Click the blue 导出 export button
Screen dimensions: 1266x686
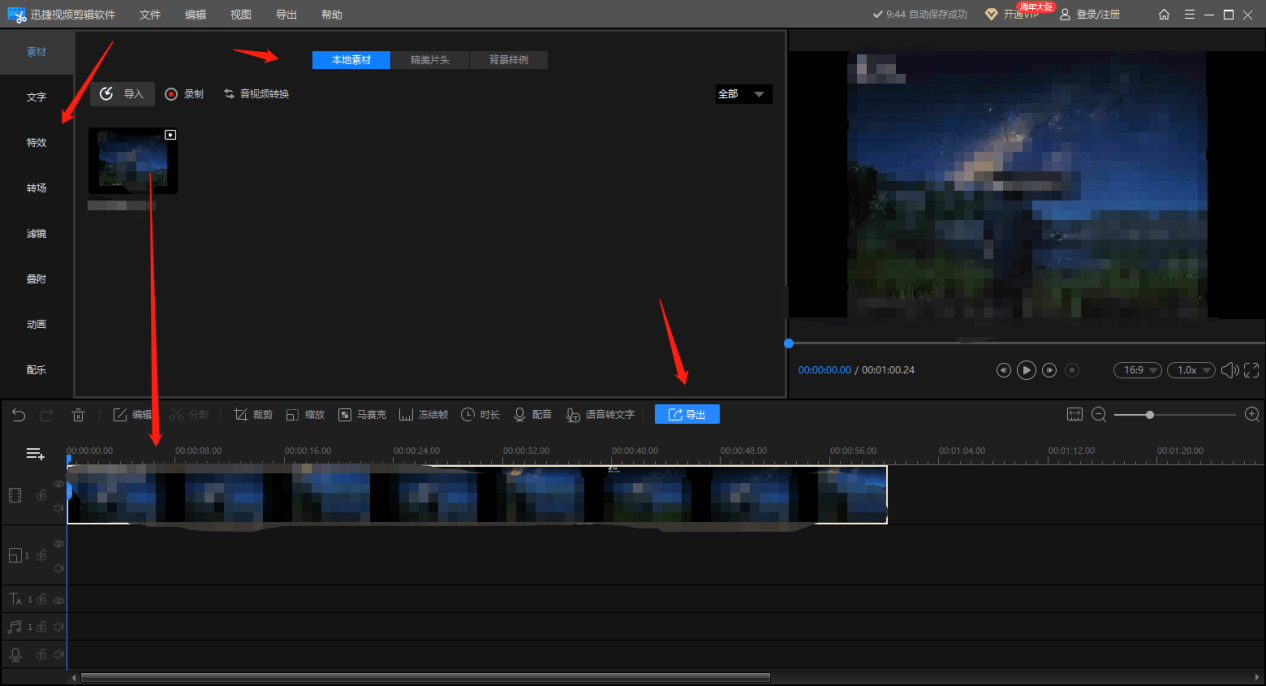coord(687,414)
